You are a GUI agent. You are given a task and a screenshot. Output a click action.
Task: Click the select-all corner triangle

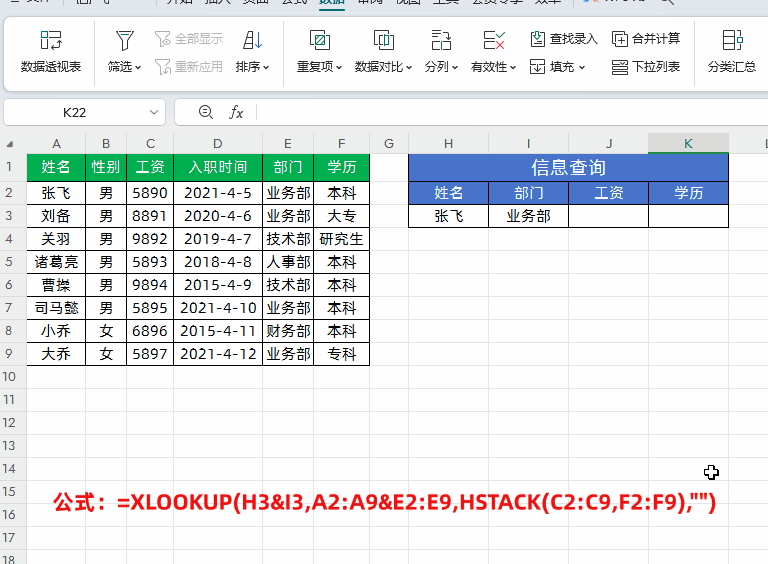[x=10, y=144]
